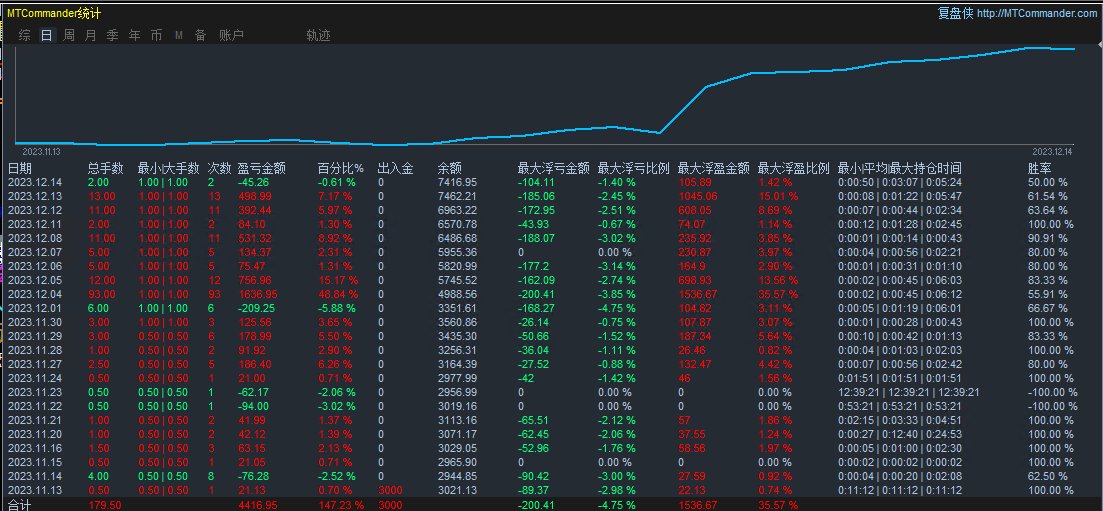This screenshot has height=511, width=1103.
Task: Open the 周 weekly statistics tab
Action: pyautogui.click(x=69, y=35)
